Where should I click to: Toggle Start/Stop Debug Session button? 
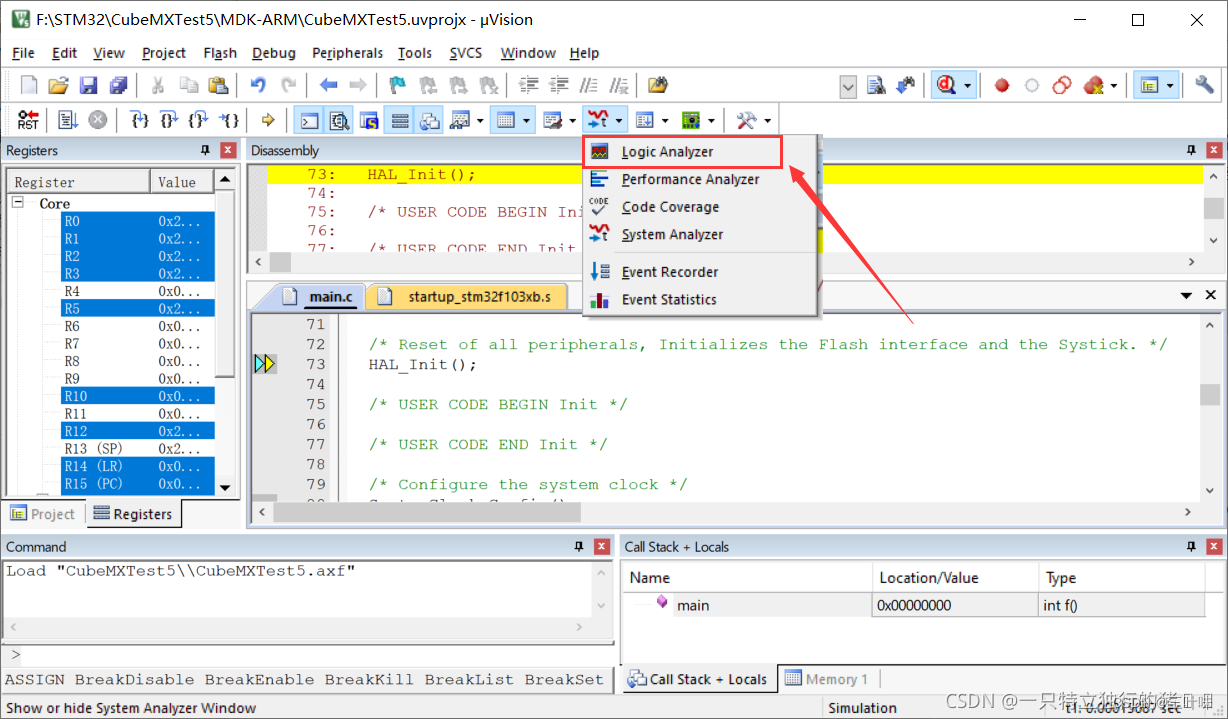tap(945, 85)
